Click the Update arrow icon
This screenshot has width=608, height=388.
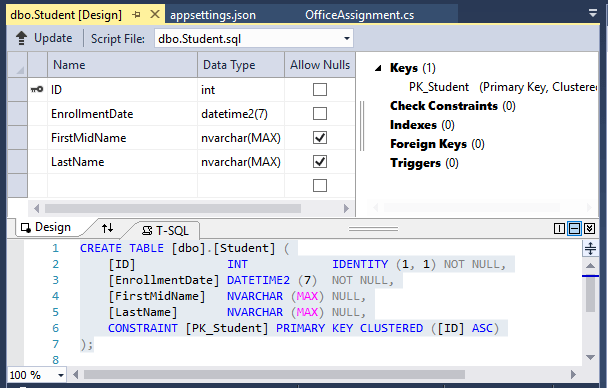click(x=21, y=38)
